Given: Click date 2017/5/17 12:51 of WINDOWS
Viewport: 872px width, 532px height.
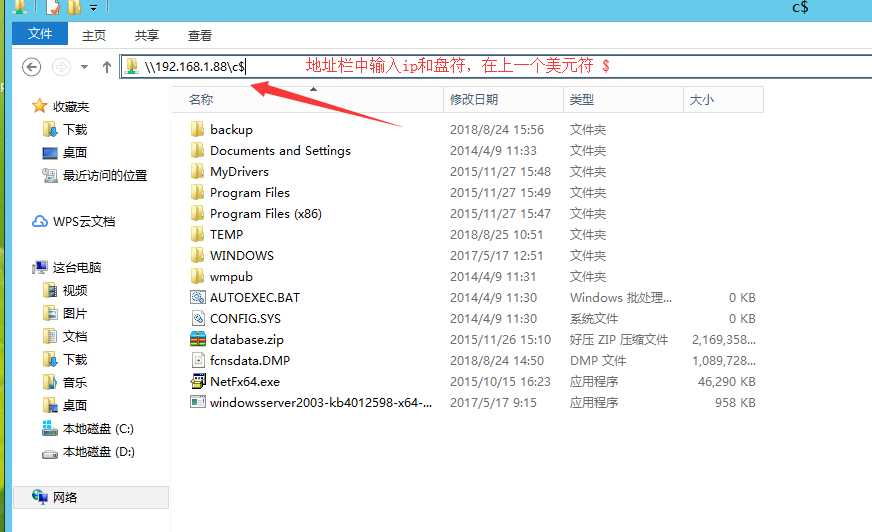Looking at the screenshot, I should pos(497,256).
